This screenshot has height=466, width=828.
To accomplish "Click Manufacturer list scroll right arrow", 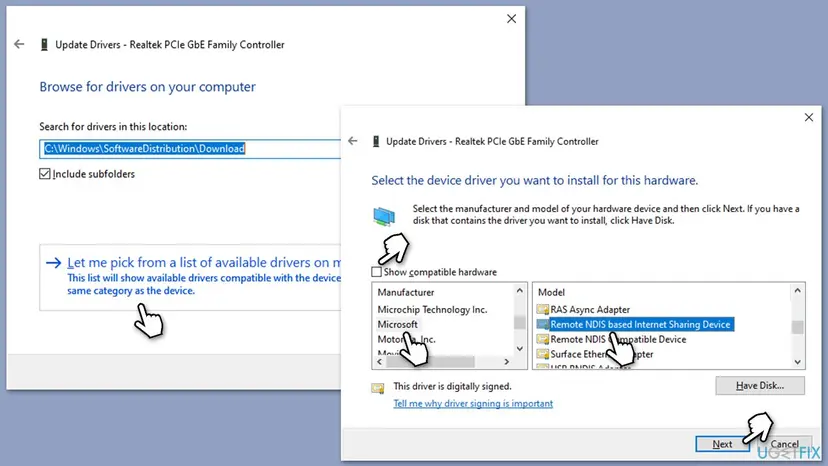I will pos(506,362).
